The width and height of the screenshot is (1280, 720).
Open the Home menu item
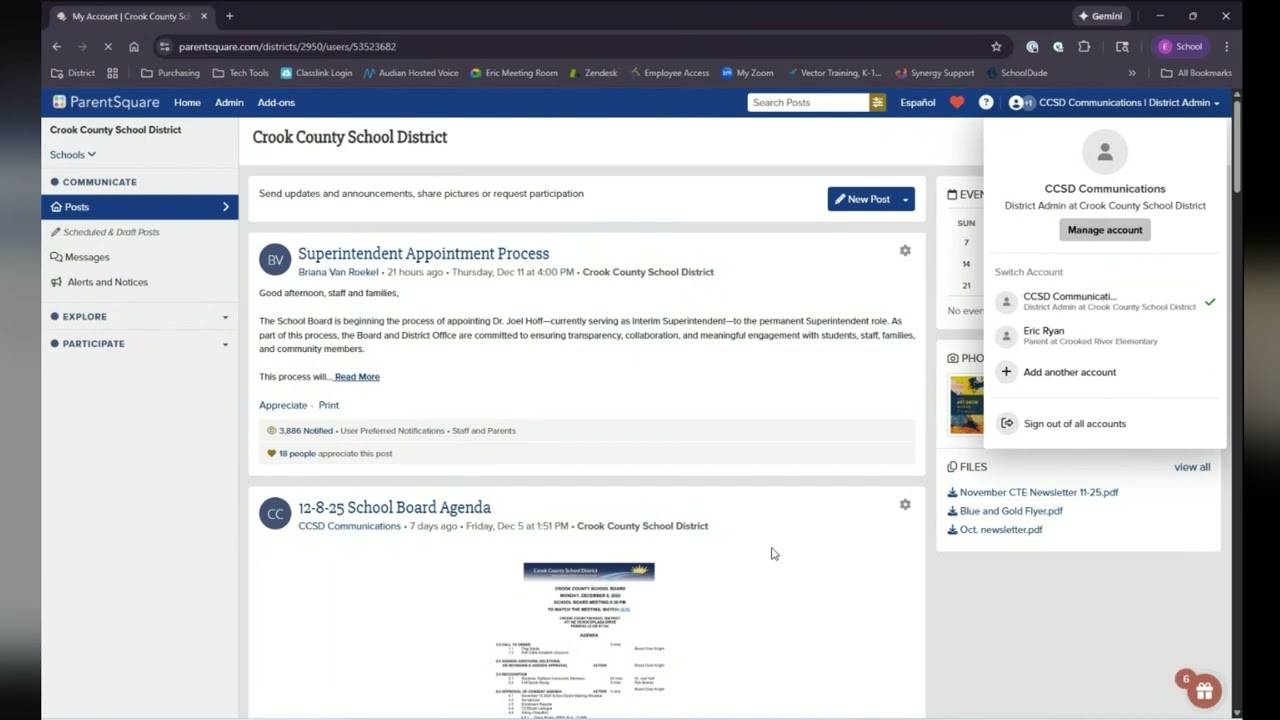coord(187,102)
